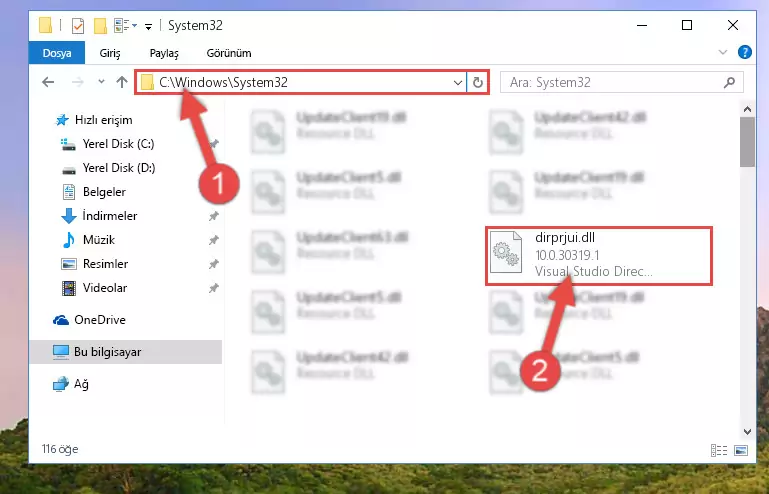The image size is (769, 494).
Task: Open Videolar folder in sidebar
Action: (104, 288)
